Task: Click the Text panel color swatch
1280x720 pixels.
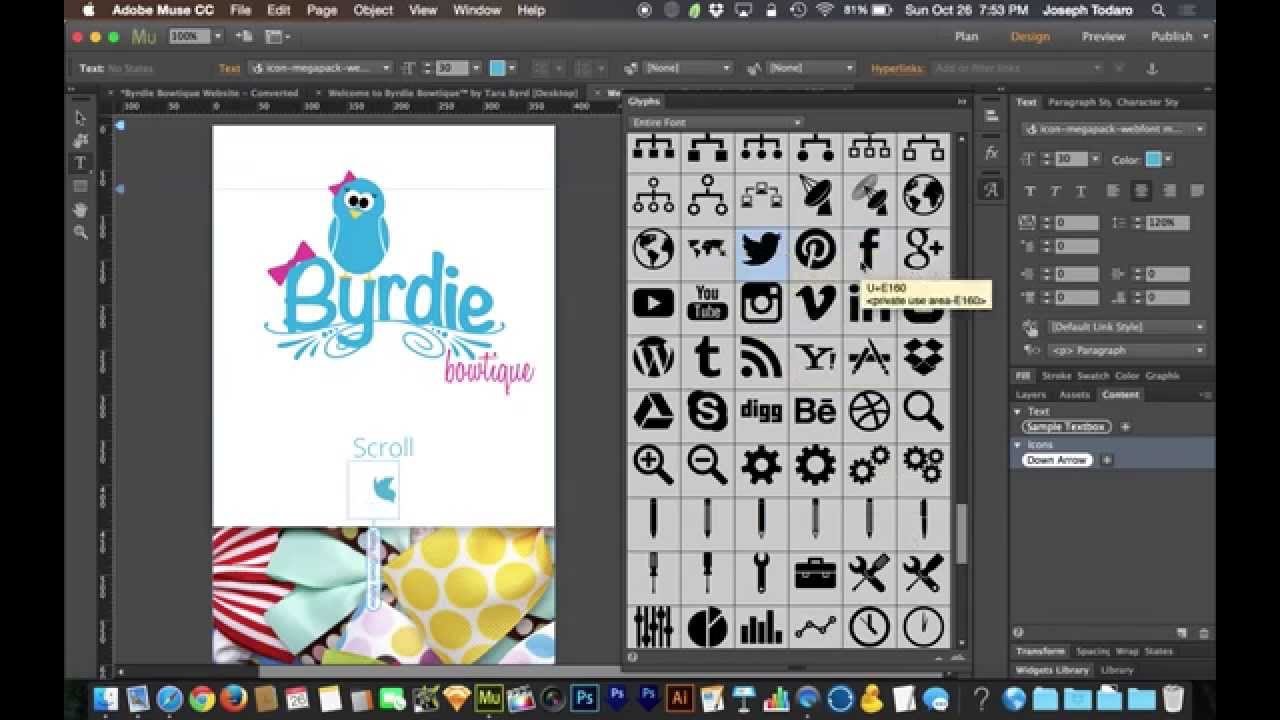Action: (1153, 160)
